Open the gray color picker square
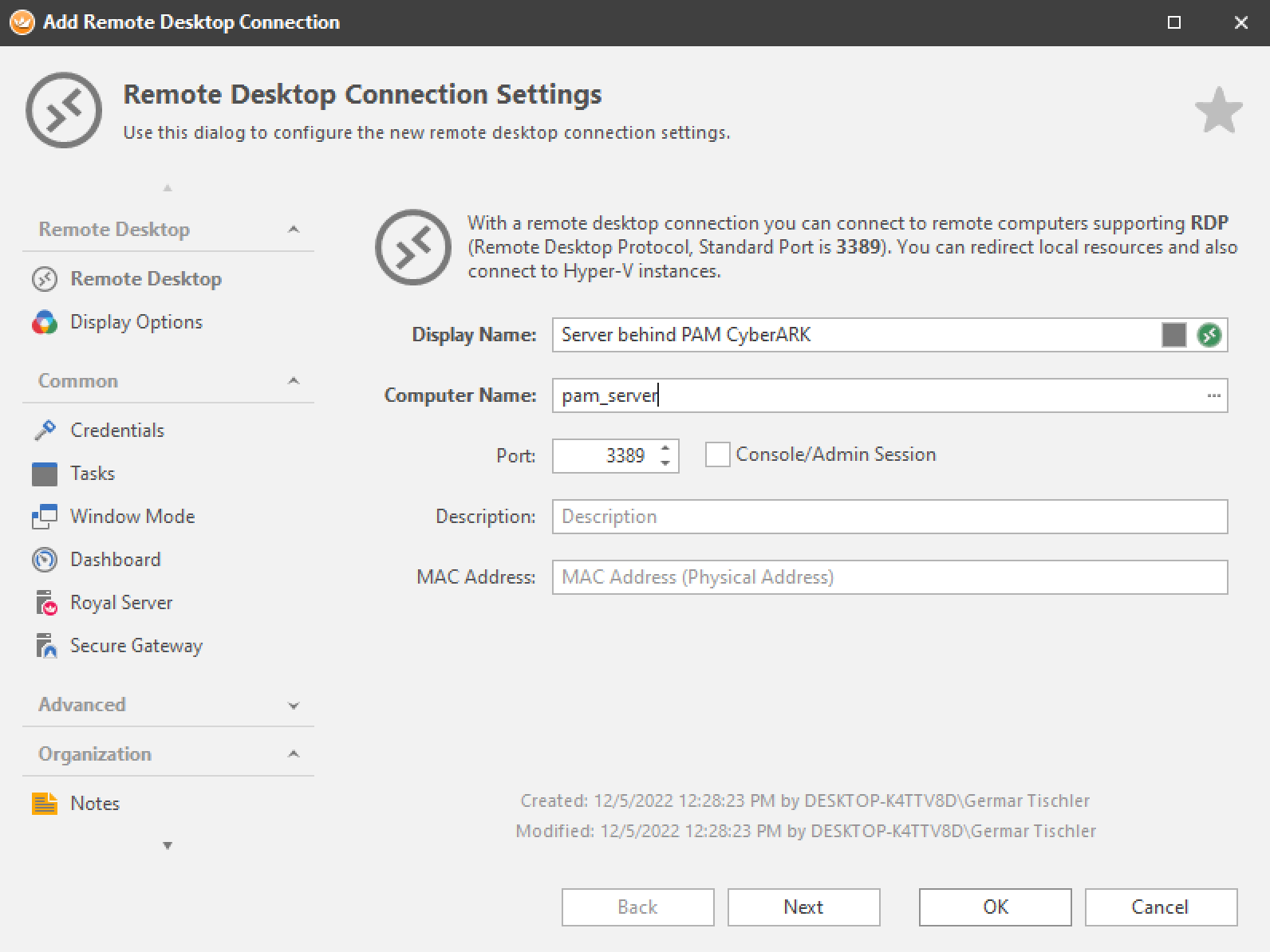This screenshot has width=1270, height=952. [1173, 335]
